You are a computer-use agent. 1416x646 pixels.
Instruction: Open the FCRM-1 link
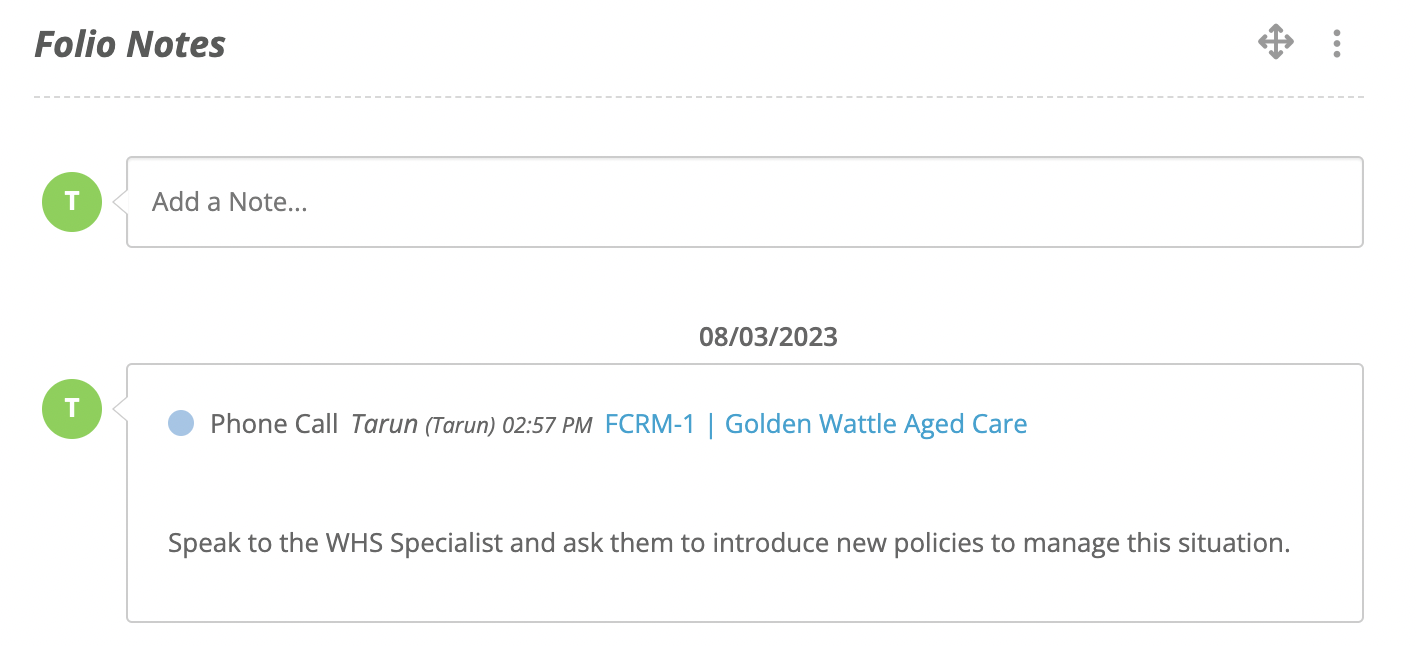click(650, 424)
